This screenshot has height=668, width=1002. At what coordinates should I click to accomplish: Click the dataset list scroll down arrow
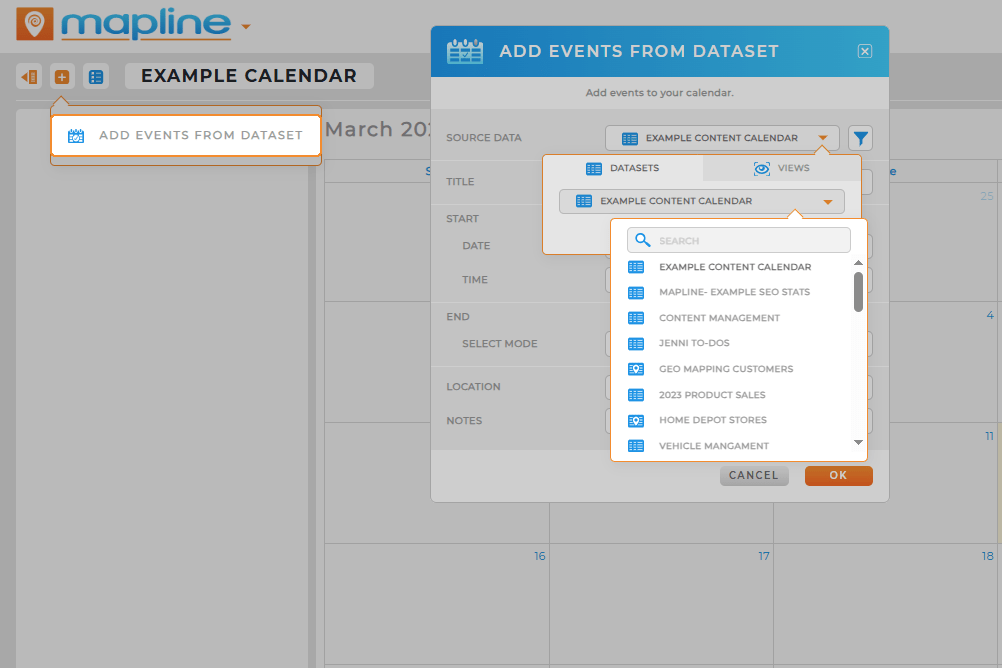tap(858, 442)
